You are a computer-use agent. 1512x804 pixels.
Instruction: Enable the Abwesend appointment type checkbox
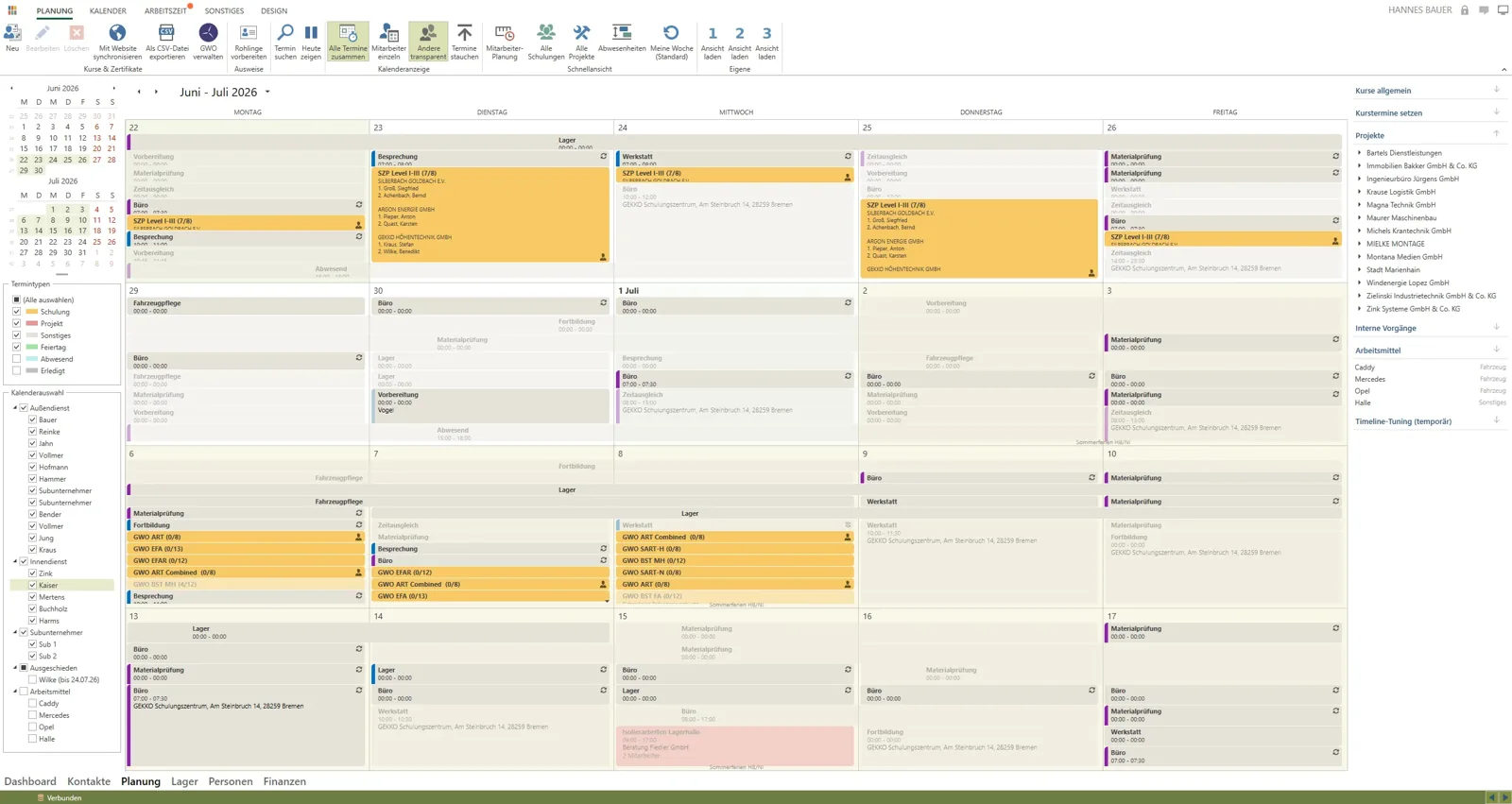coord(17,359)
